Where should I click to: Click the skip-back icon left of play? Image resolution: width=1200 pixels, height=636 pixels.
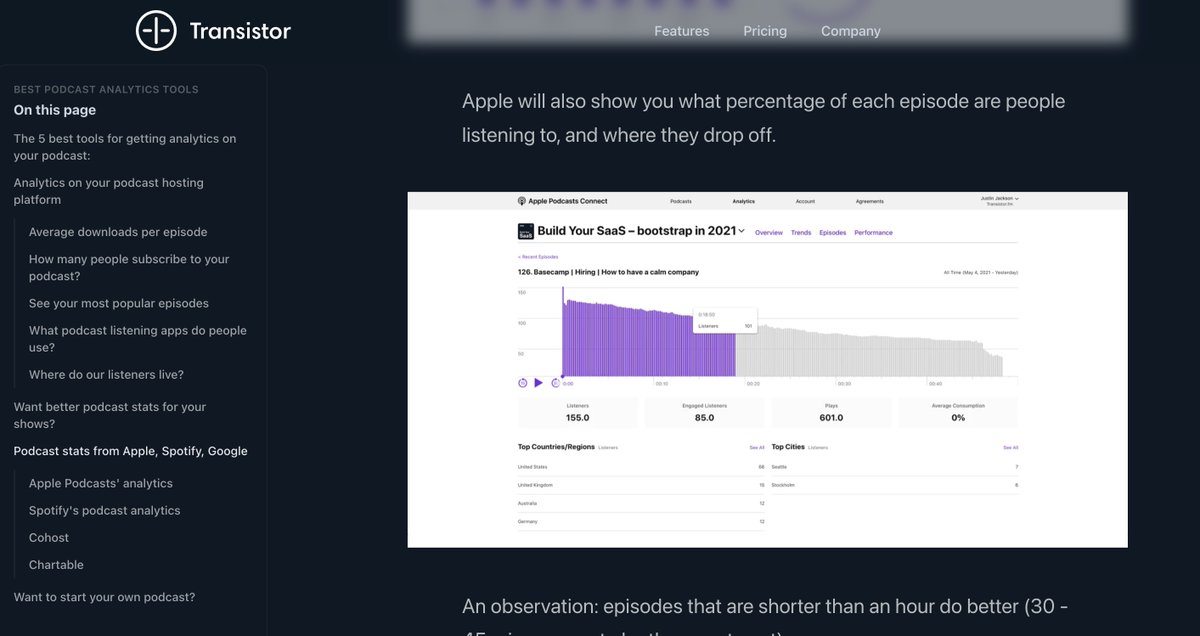(523, 383)
